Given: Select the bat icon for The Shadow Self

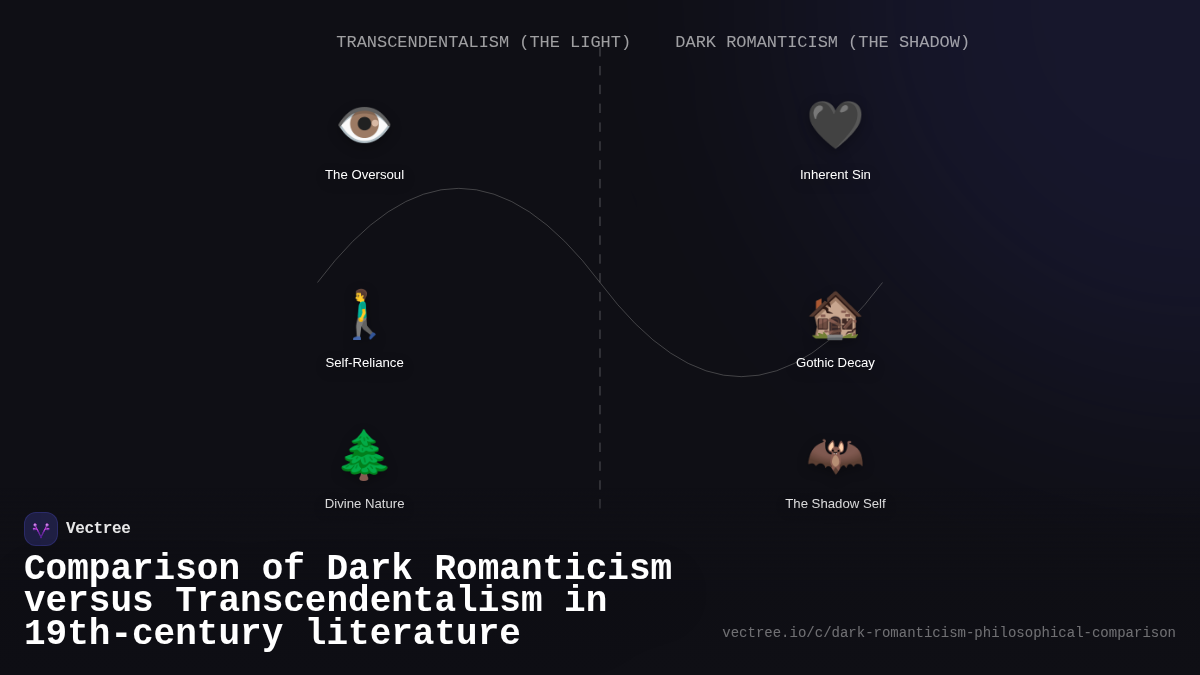Looking at the screenshot, I should click(x=835, y=454).
